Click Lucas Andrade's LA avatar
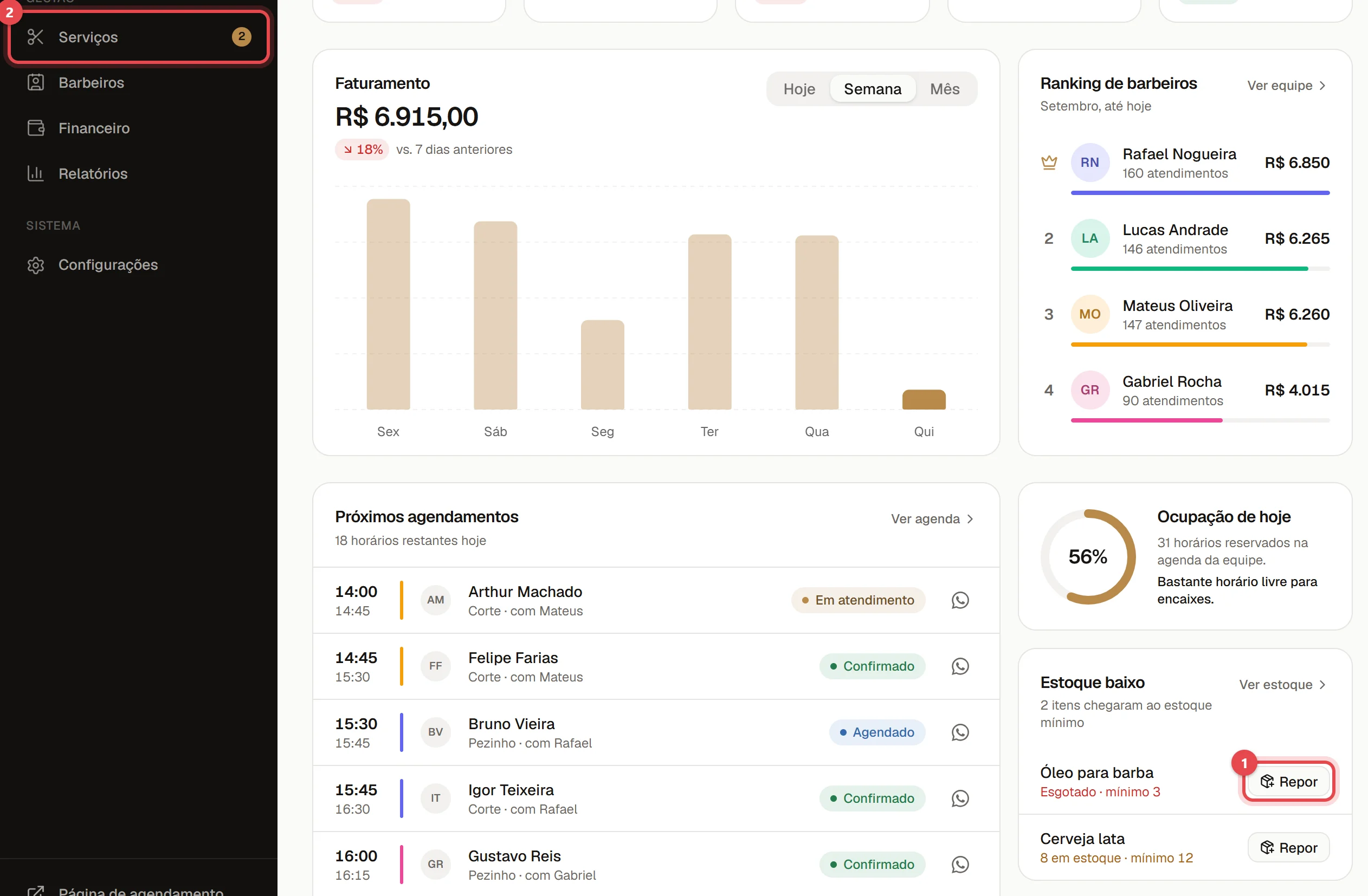 coord(1090,238)
